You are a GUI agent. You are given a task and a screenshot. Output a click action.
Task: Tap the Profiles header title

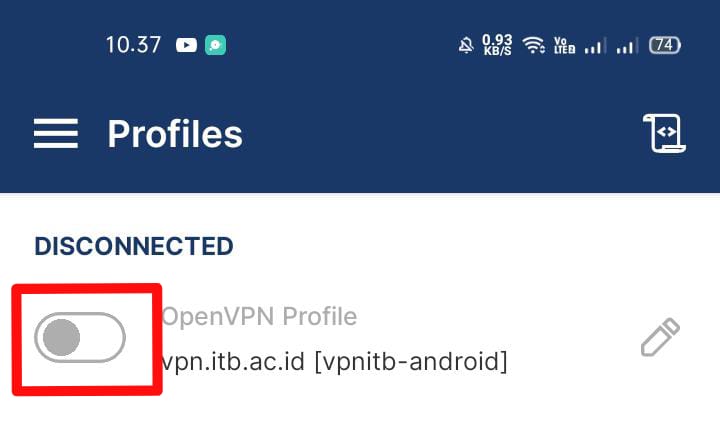click(175, 134)
